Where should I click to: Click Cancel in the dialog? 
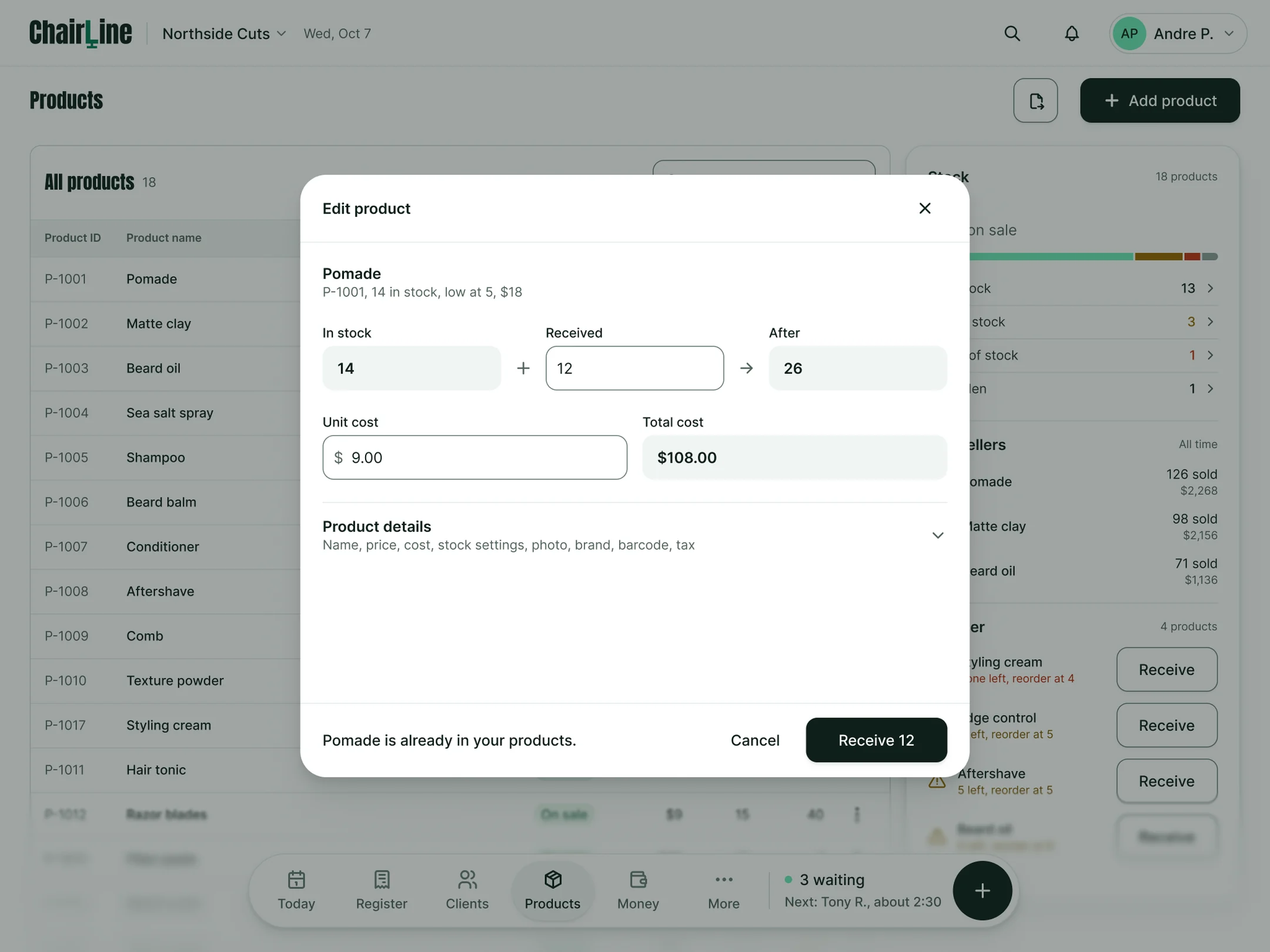755,740
